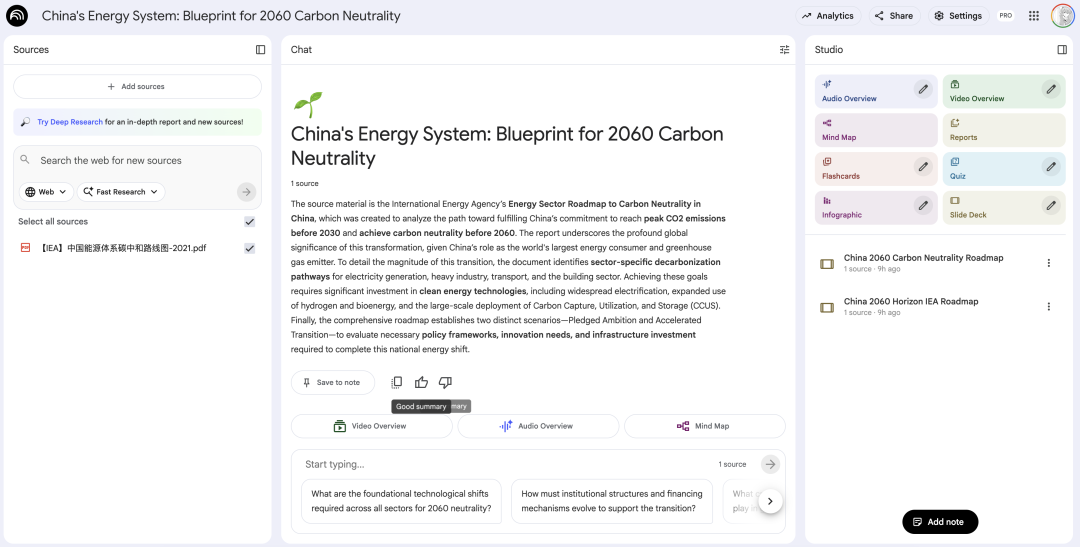Create a Mind Map in Studio

click(876, 130)
